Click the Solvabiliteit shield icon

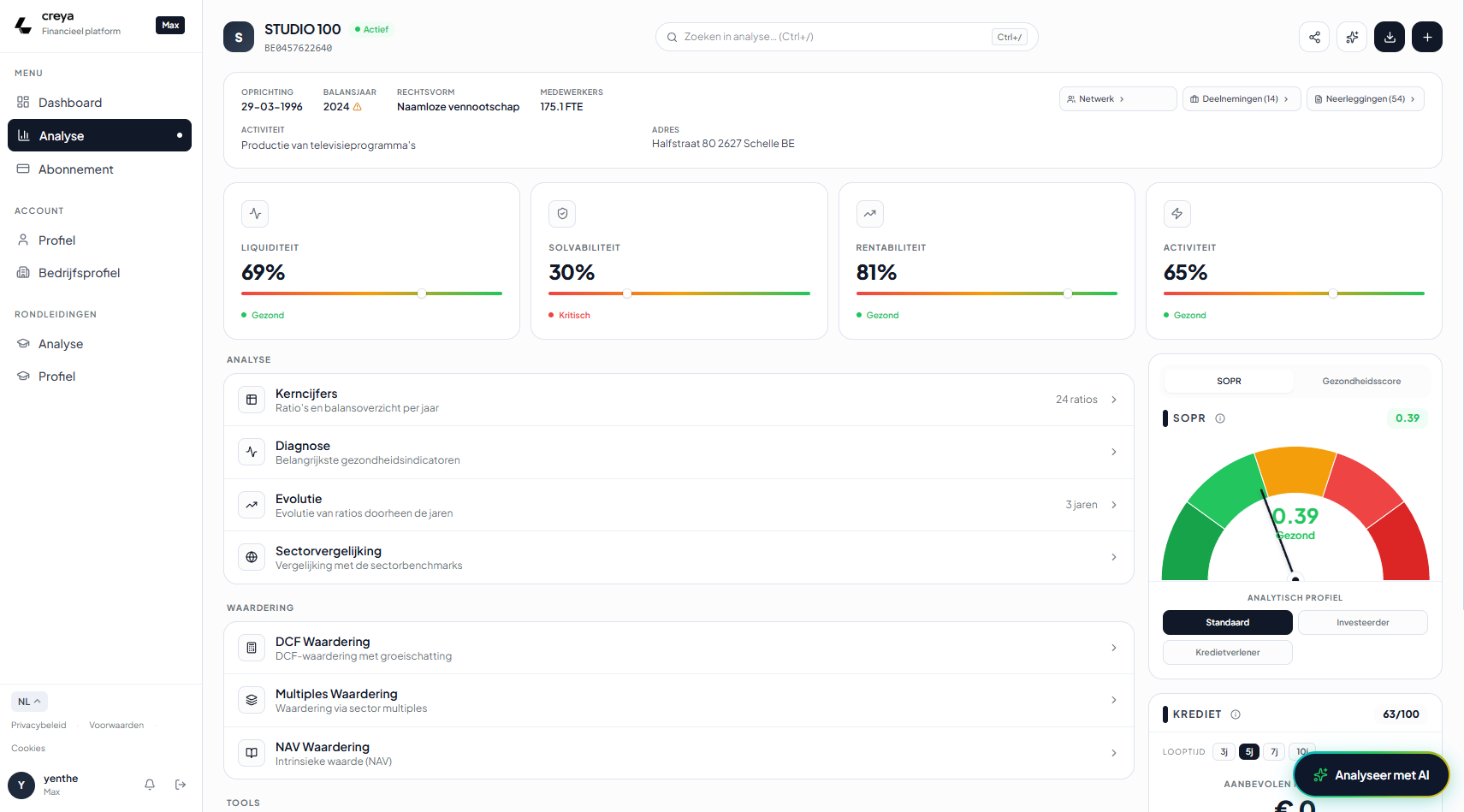[x=562, y=214]
